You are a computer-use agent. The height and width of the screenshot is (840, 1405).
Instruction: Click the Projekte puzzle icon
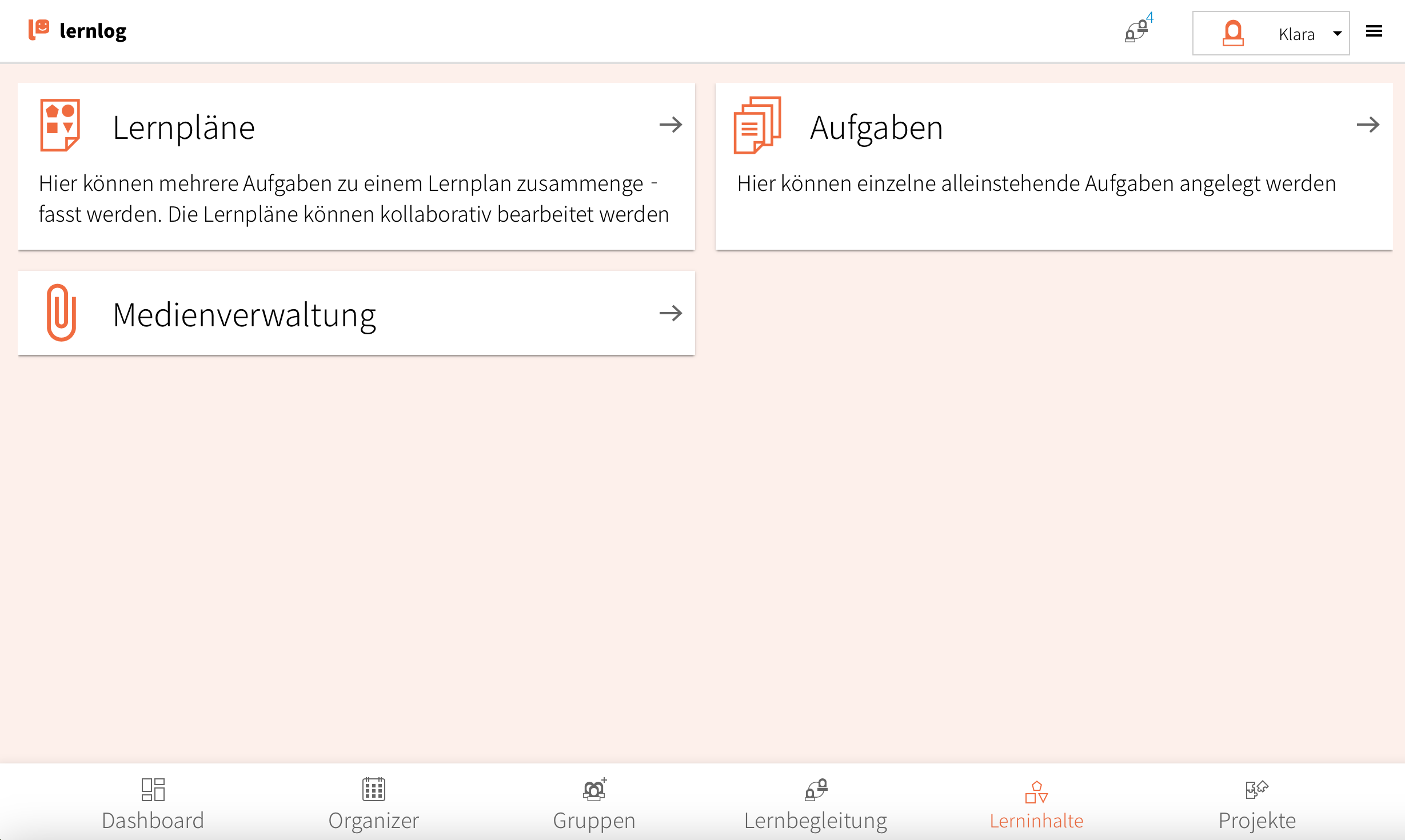1257,789
